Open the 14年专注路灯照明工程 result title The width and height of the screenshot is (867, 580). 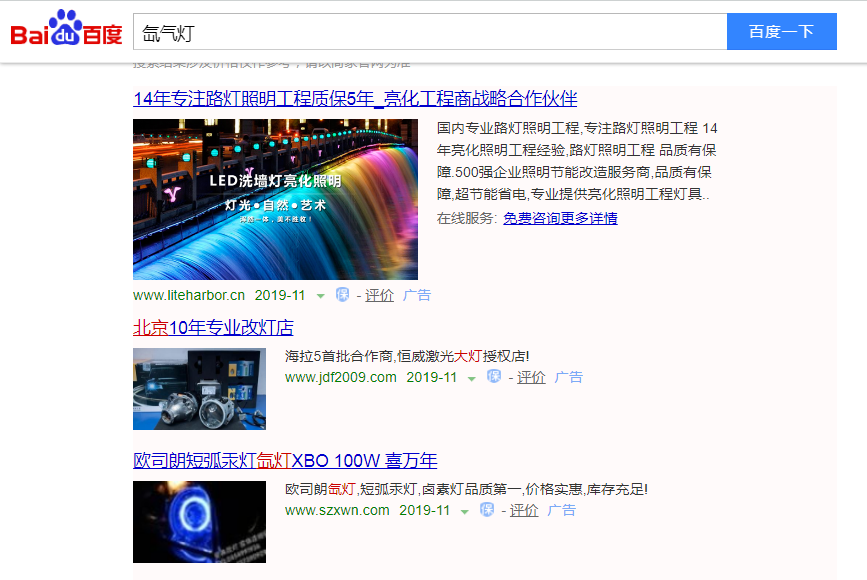(355, 99)
